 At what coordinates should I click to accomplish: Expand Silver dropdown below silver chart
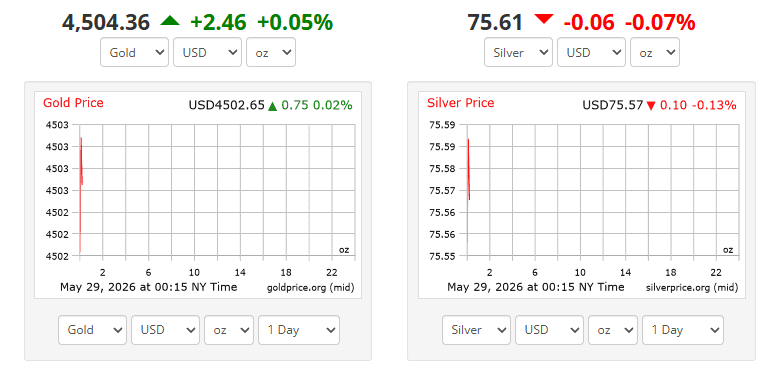click(477, 330)
